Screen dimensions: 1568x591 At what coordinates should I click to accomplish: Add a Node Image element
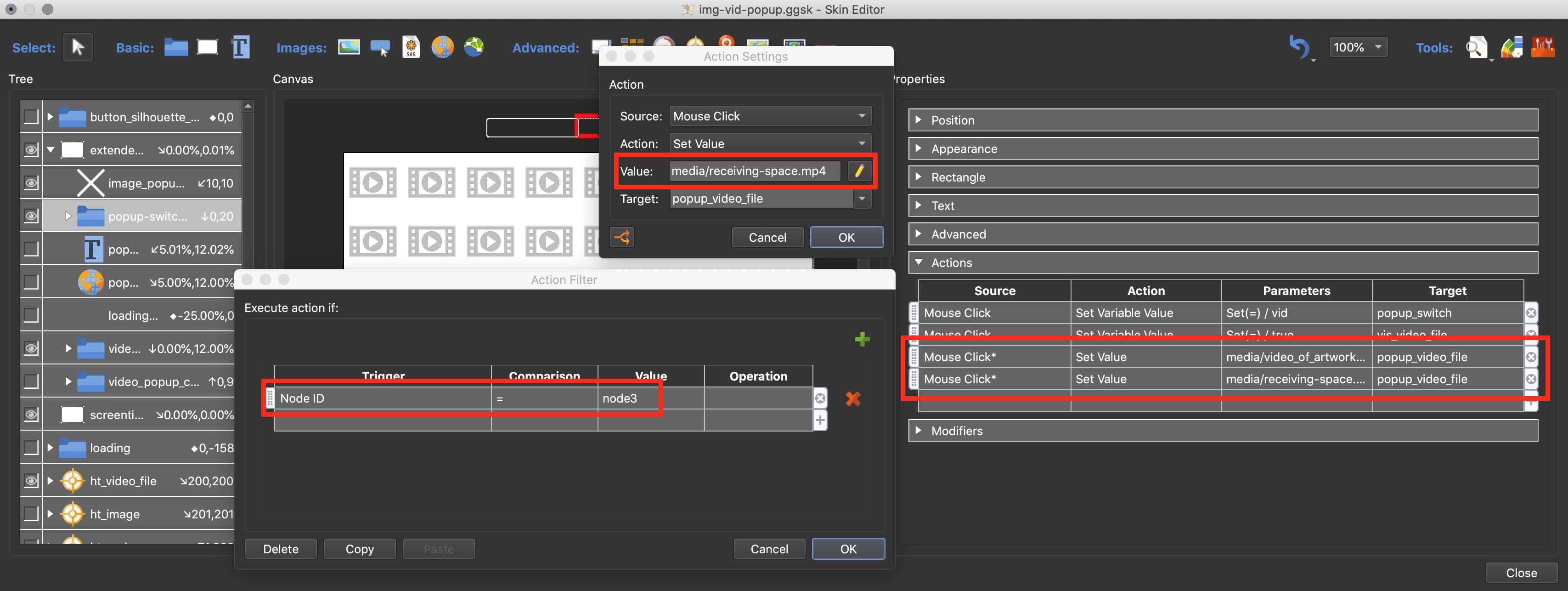(x=474, y=46)
